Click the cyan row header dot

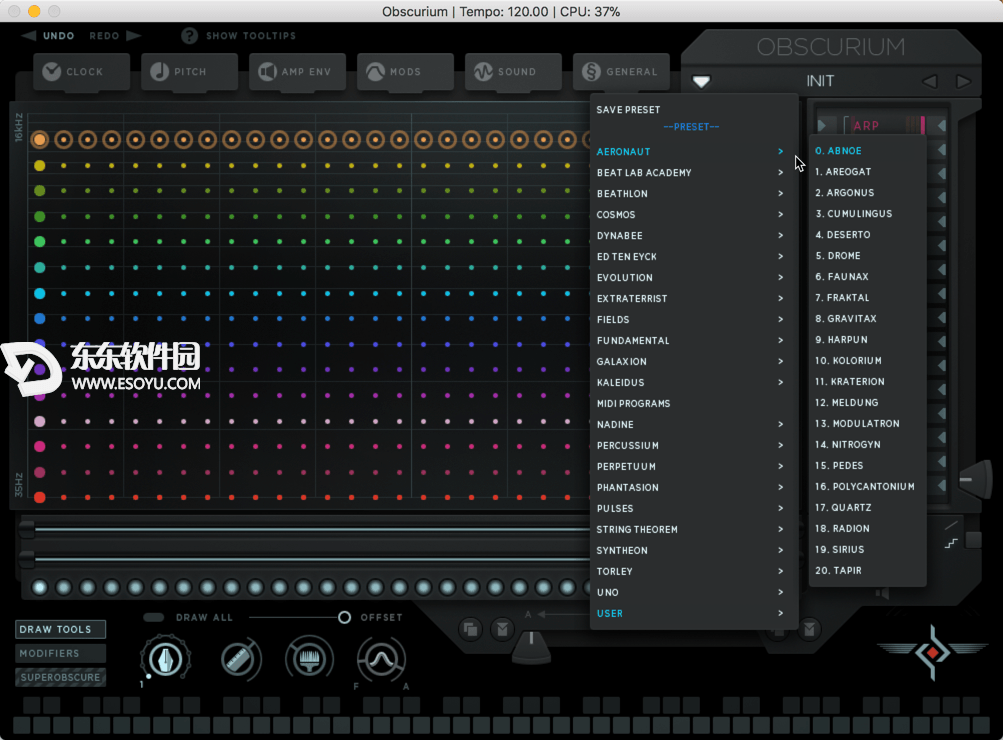(40, 294)
